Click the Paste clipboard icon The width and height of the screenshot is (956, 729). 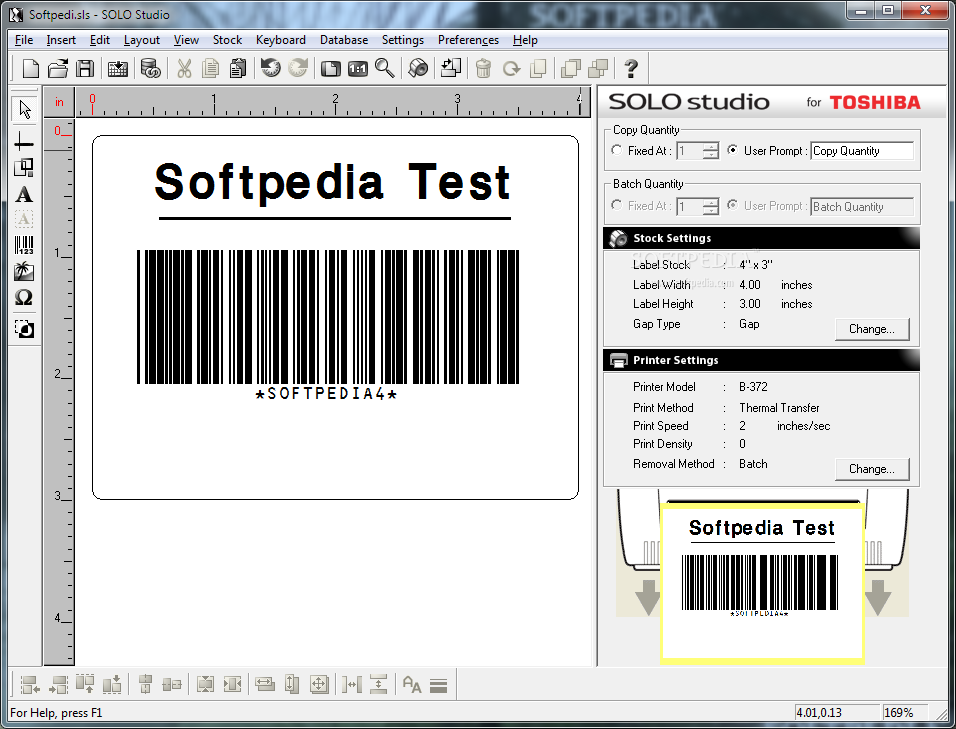pos(237,68)
